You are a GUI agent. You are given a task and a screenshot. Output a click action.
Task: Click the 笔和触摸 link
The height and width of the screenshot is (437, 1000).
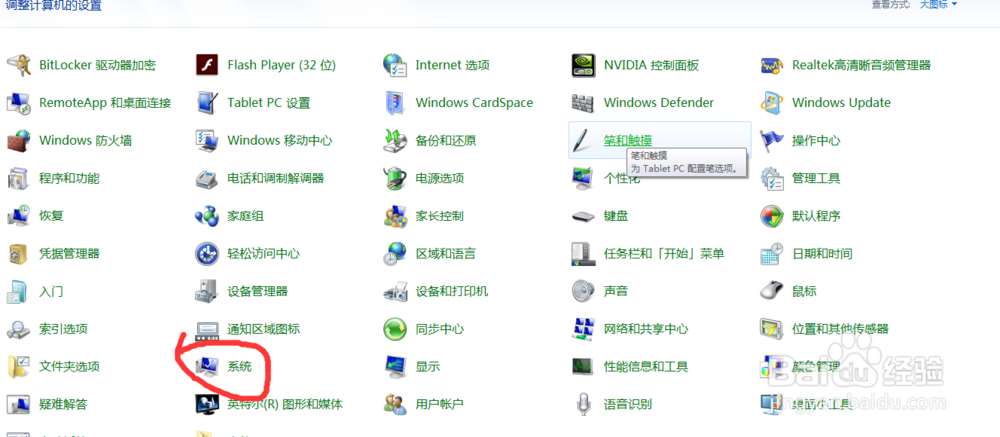point(628,140)
